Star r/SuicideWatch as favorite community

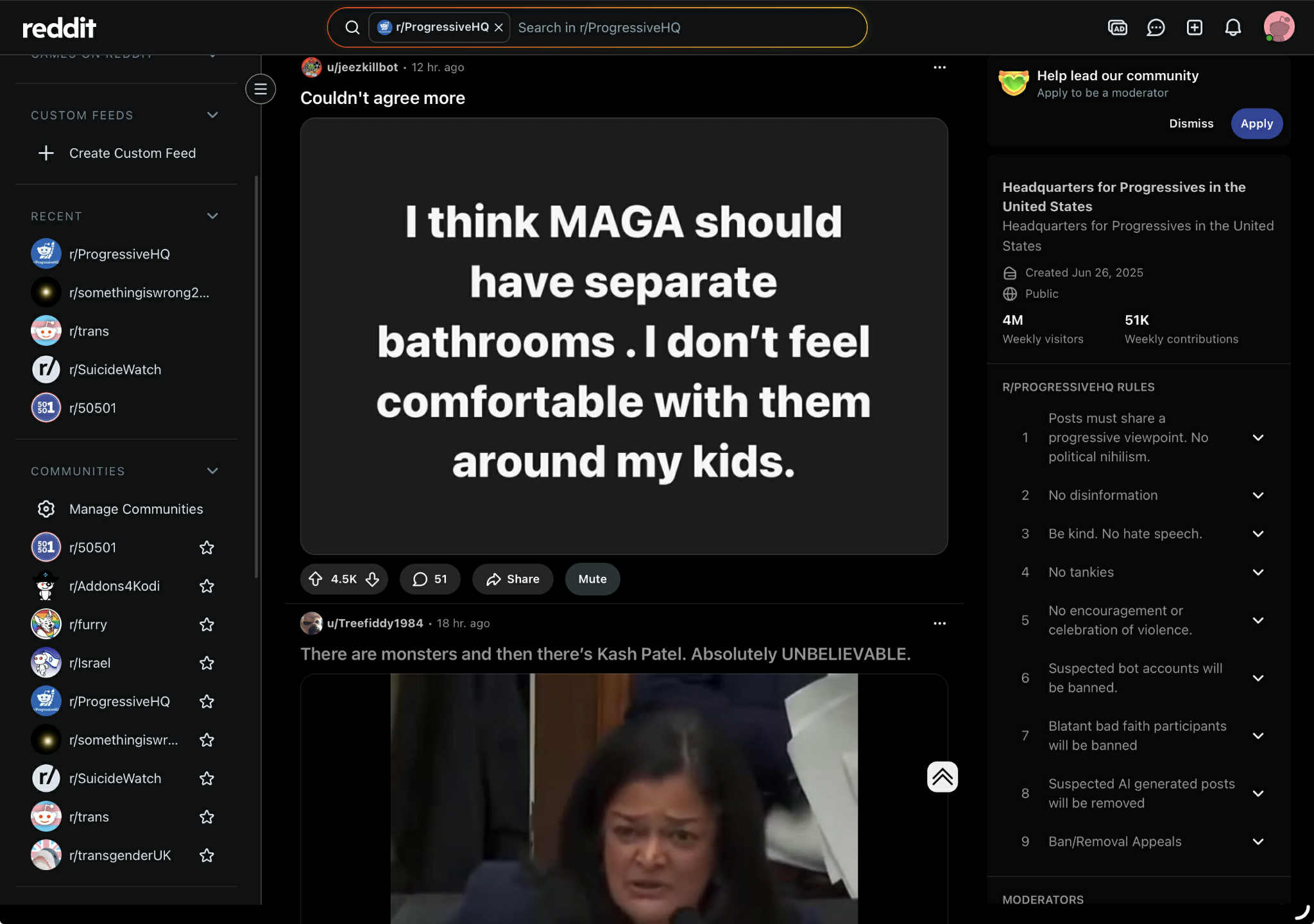(x=207, y=778)
